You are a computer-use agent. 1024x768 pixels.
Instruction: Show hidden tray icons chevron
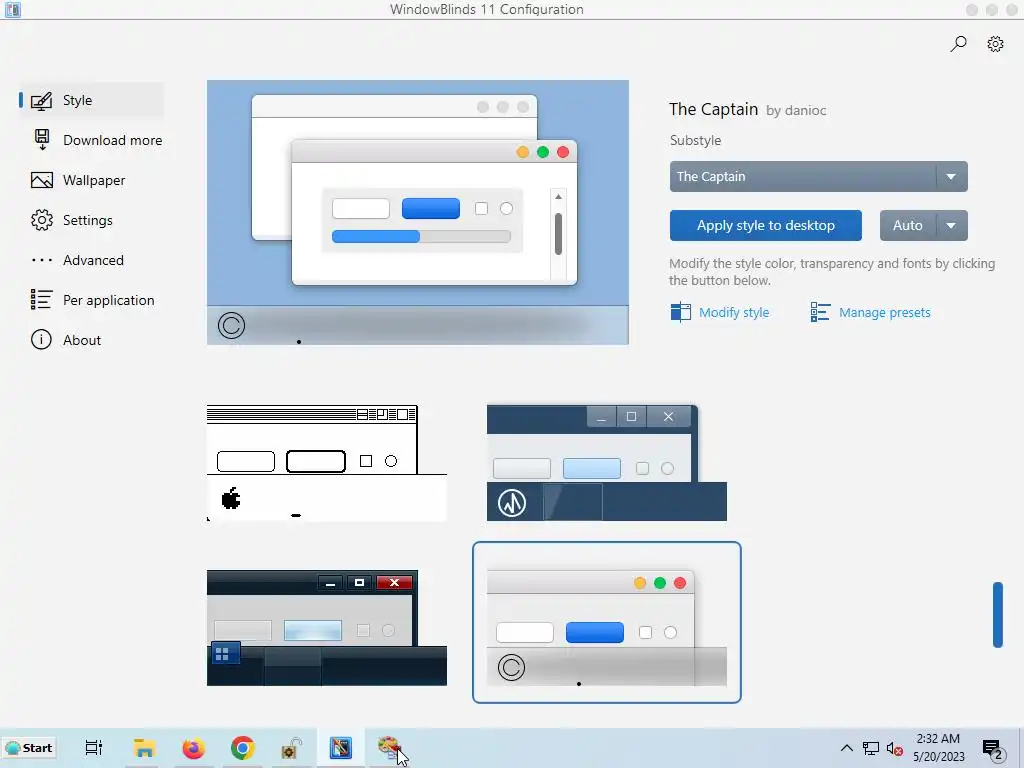click(x=846, y=748)
